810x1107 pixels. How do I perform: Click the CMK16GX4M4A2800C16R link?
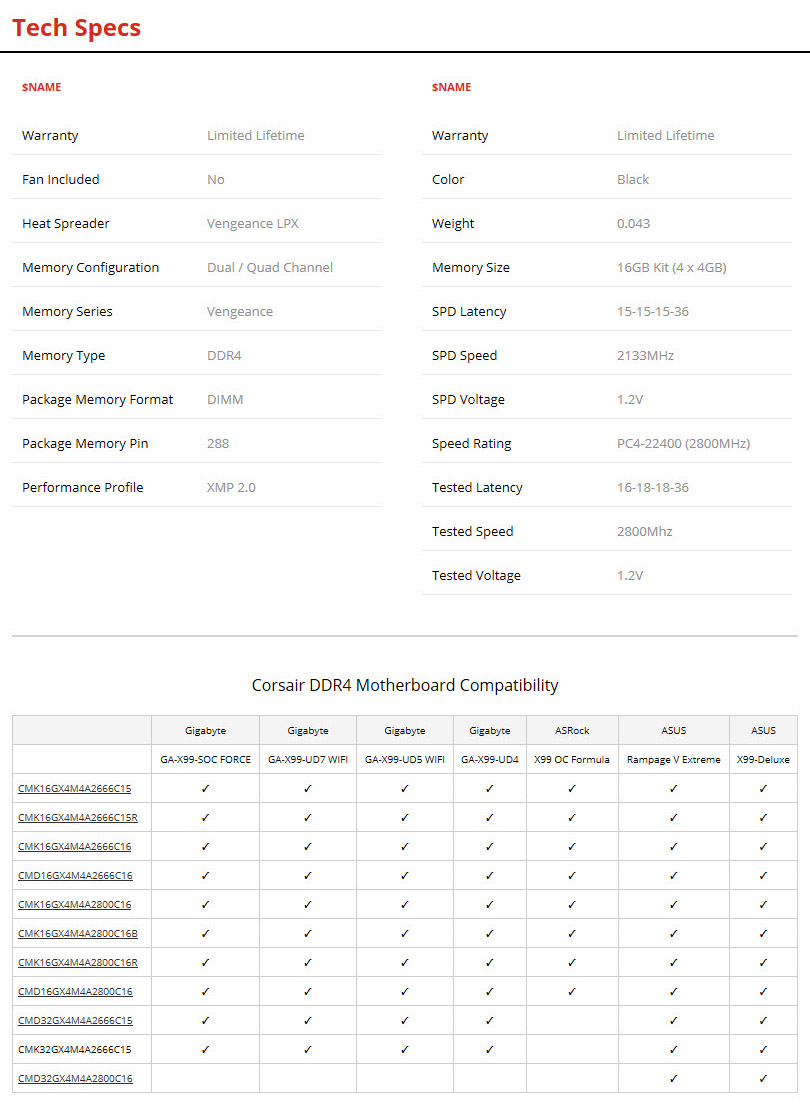point(77,962)
